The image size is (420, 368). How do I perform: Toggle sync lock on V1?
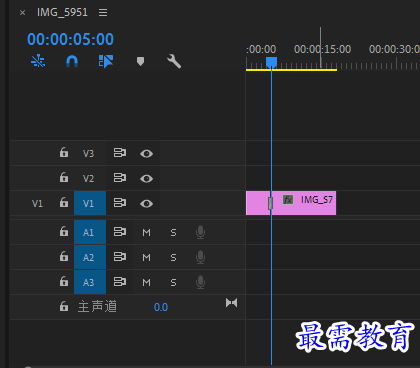120,203
